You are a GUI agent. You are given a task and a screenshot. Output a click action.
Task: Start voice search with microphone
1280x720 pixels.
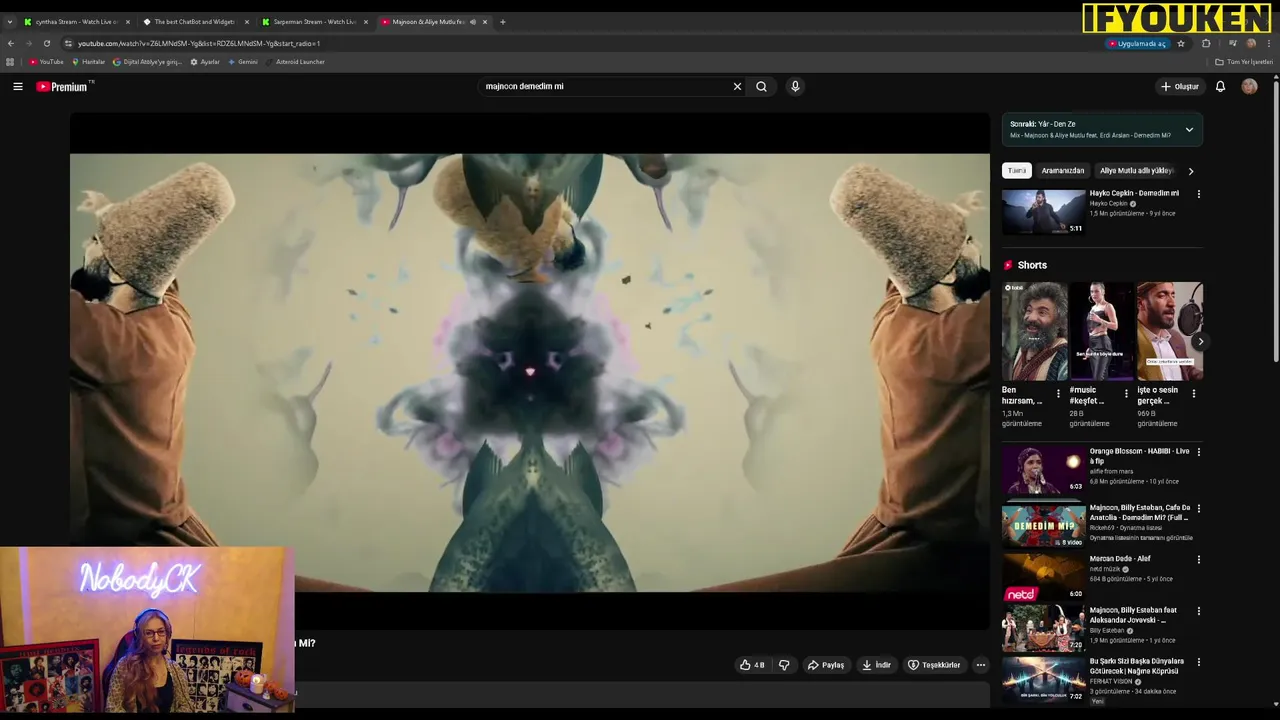[x=795, y=87]
